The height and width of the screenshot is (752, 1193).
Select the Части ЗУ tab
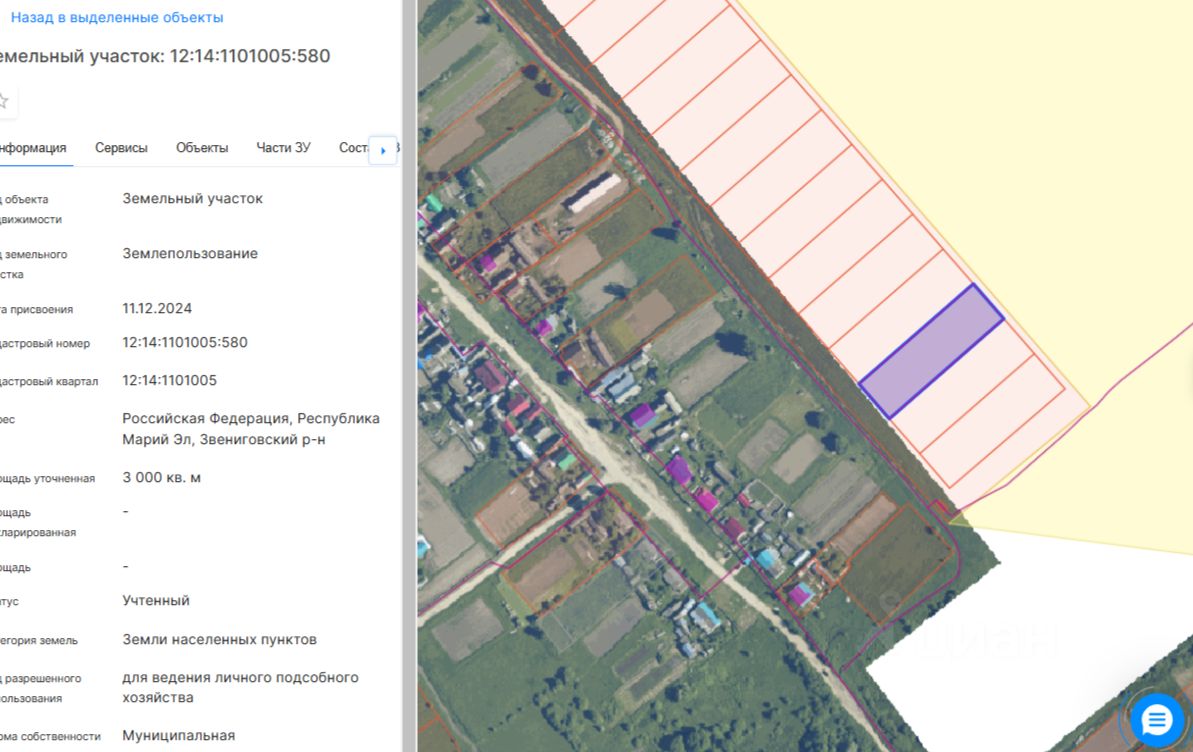tap(283, 148)
